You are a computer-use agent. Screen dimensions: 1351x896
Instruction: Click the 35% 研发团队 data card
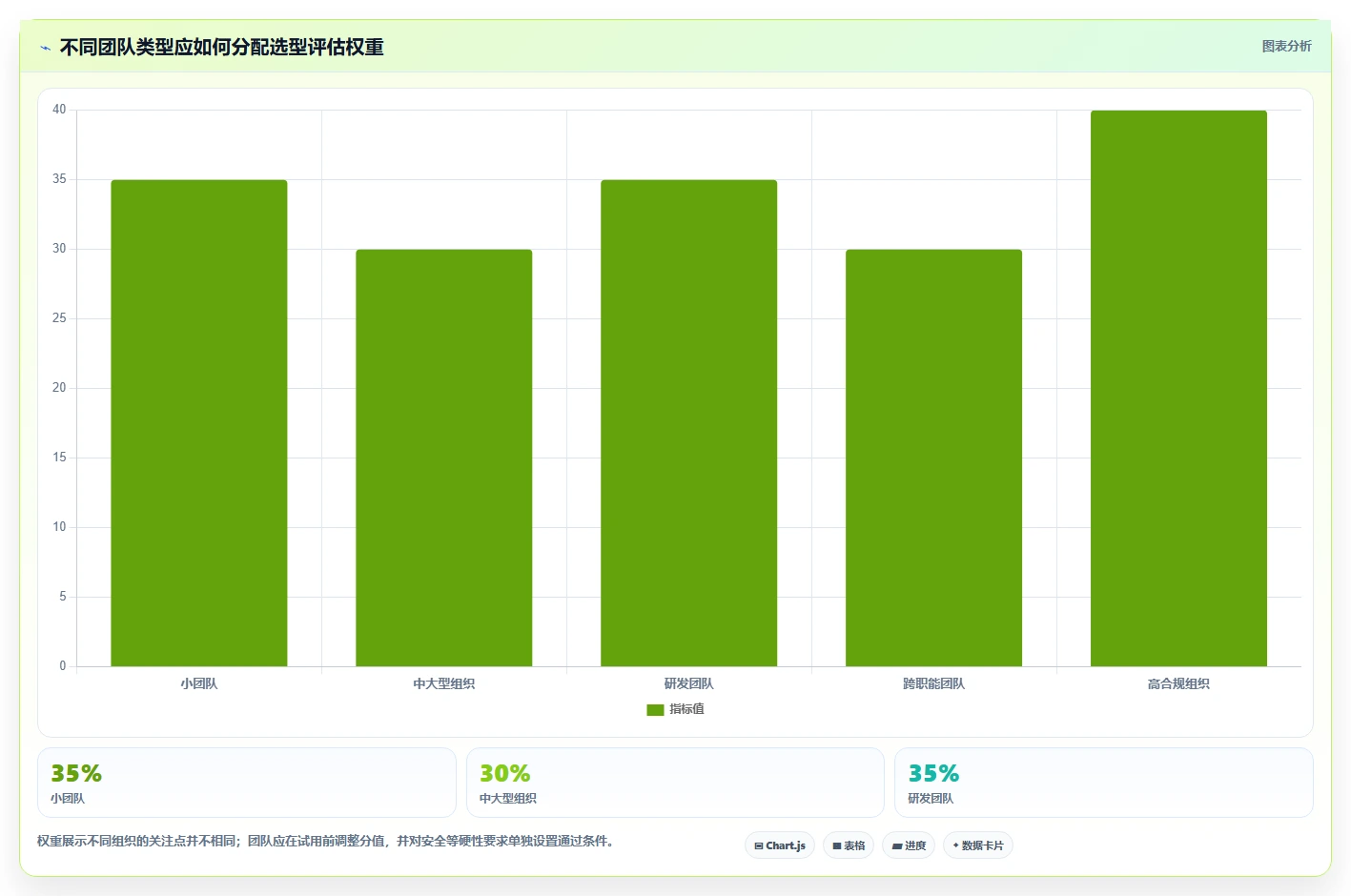pos(1104,783)
